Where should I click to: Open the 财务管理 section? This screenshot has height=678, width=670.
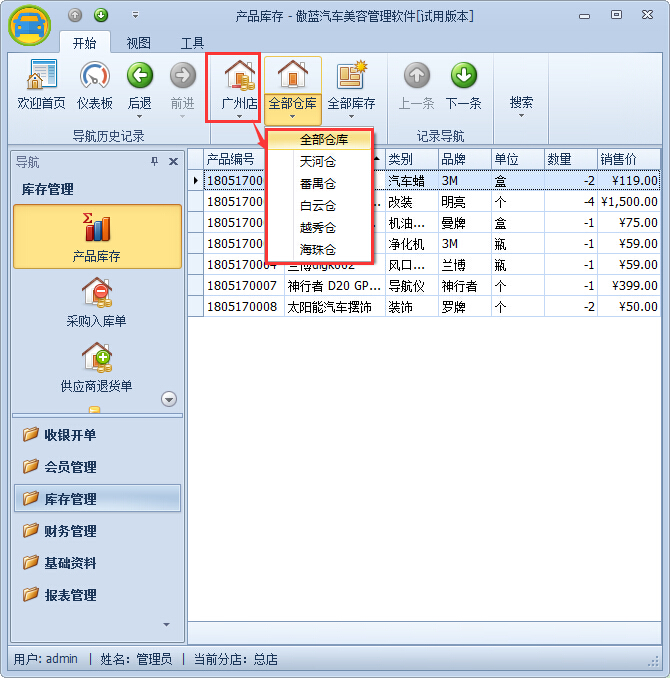pos(70,531)
